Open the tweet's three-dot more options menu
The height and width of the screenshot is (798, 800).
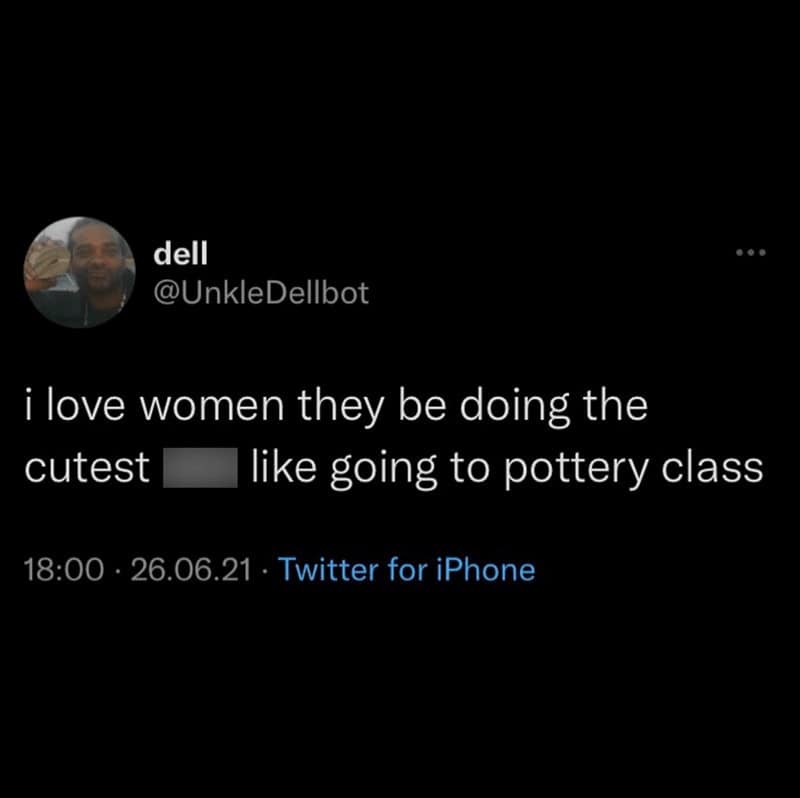pyautogui.click(x=749, y=253)
